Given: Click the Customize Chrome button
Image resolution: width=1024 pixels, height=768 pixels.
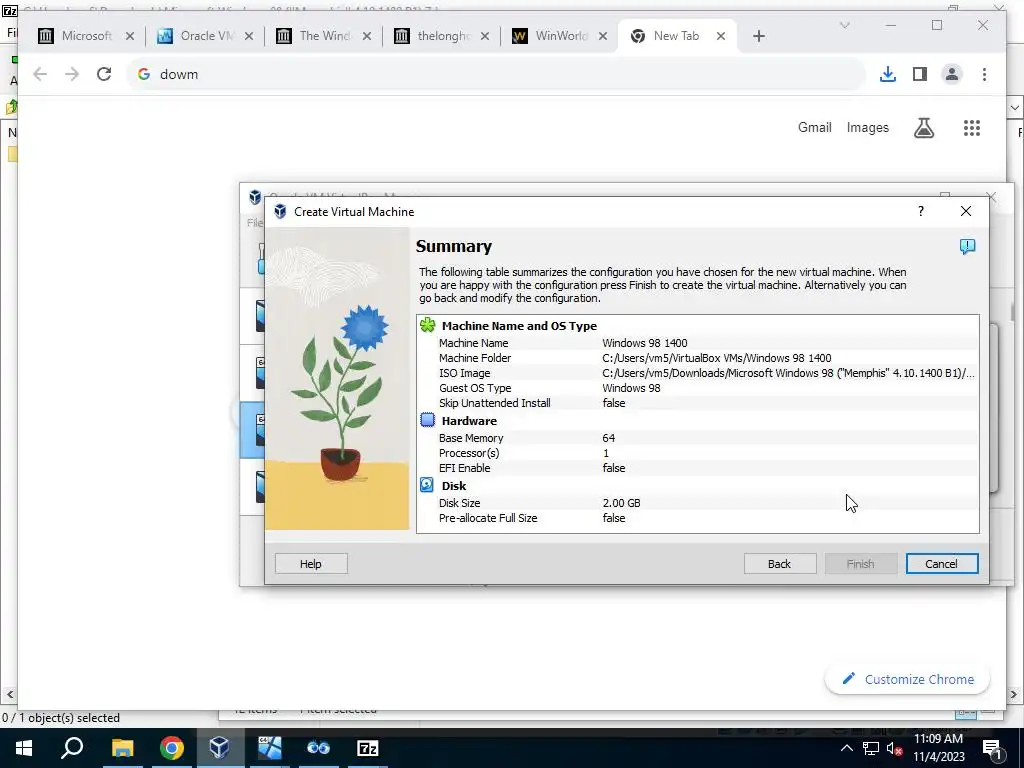Looking at the screenshot, I should pyautogui.click(x=907, y=679).
